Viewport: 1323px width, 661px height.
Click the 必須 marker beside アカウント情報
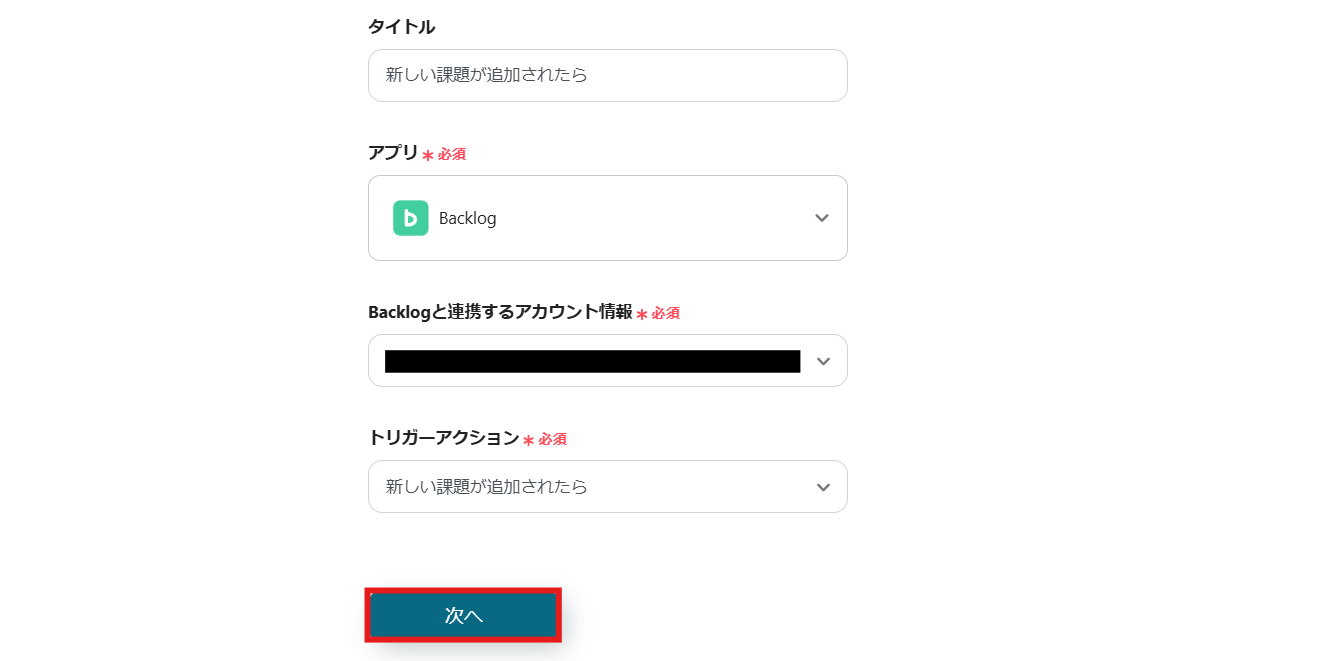click(666, 313)
